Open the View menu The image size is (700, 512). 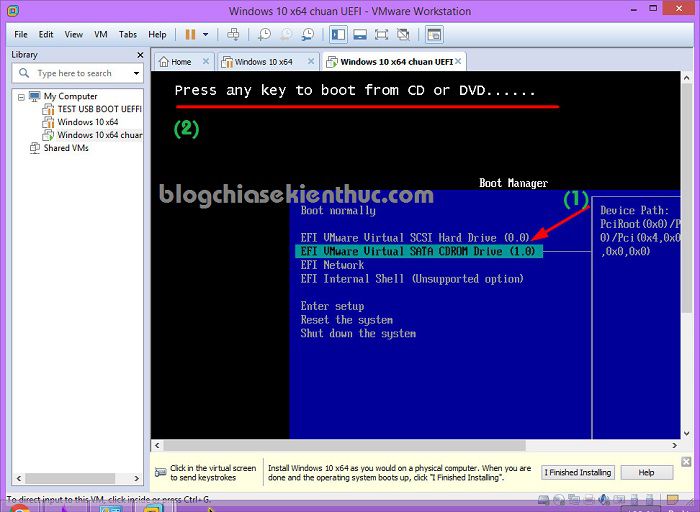click(x=73, y=34)
